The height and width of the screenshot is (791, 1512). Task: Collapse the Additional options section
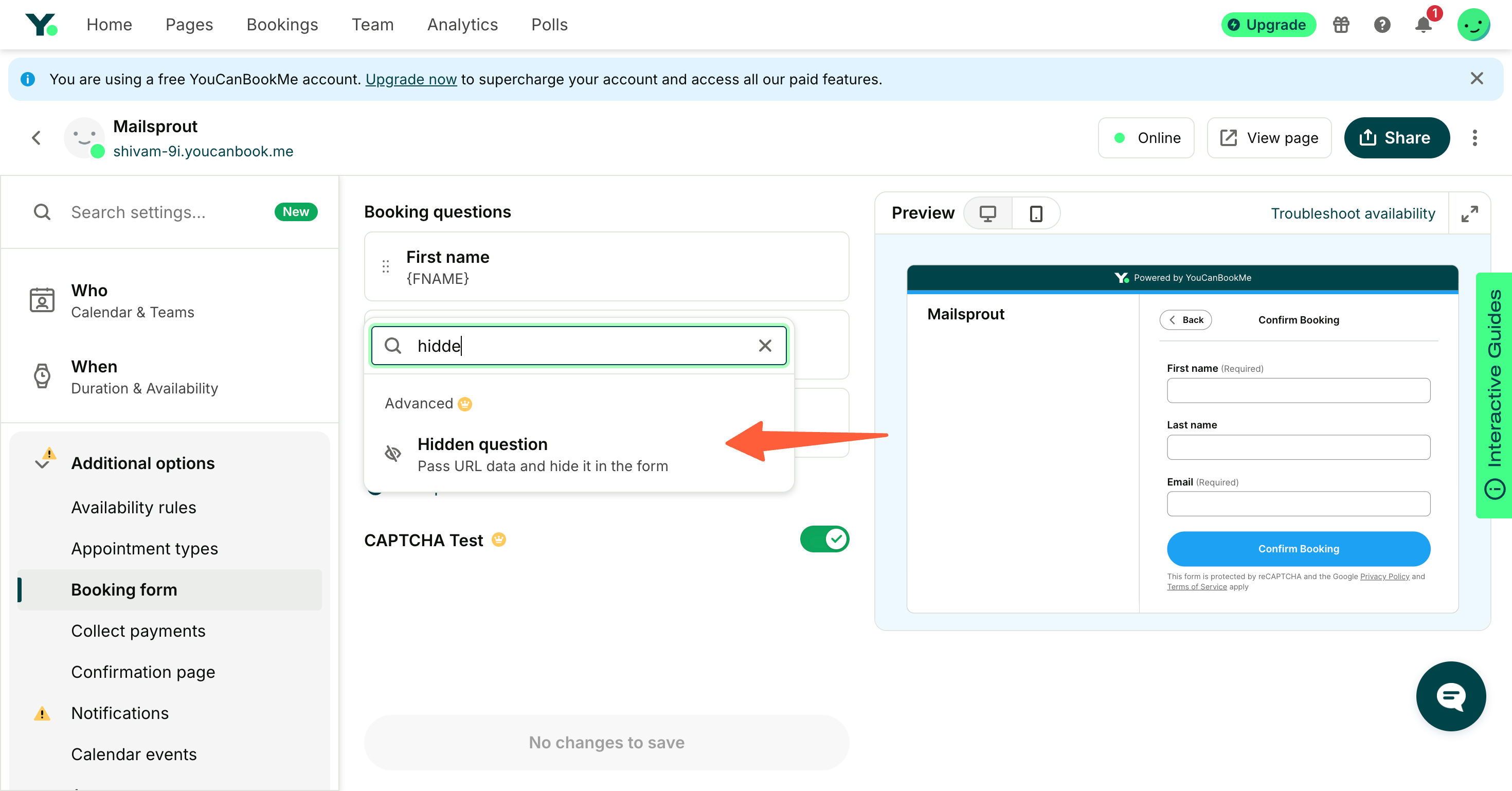(x=142, y=463)
